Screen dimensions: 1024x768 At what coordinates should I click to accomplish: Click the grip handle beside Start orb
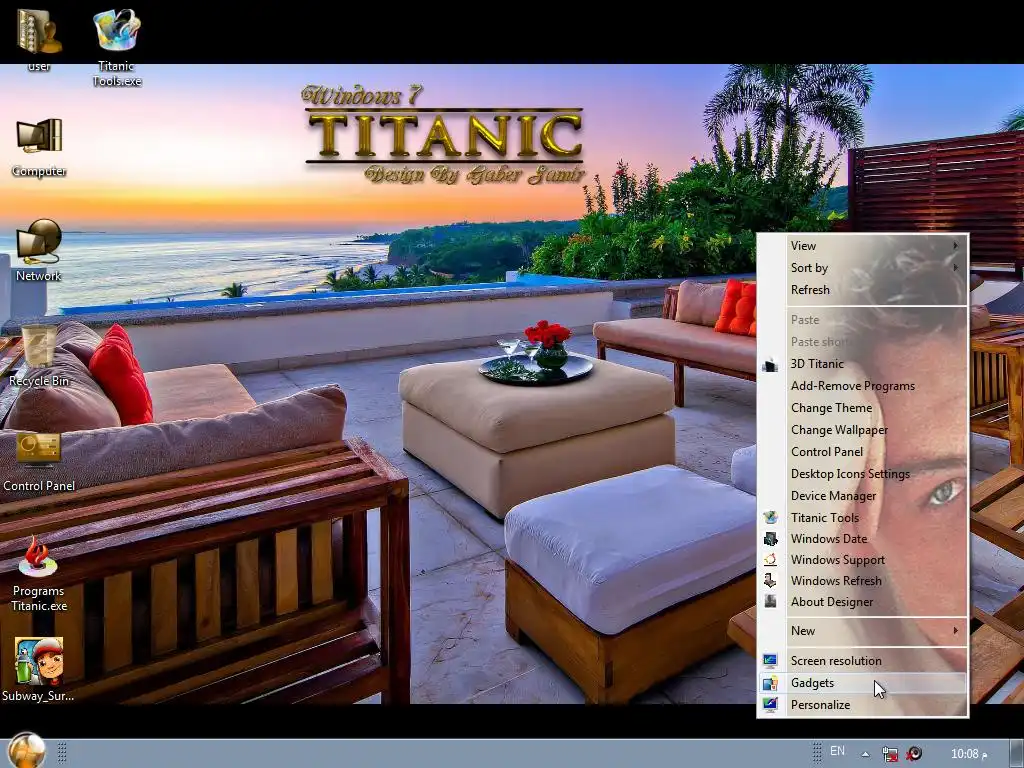pyautogui.click(x=62, y=753)
